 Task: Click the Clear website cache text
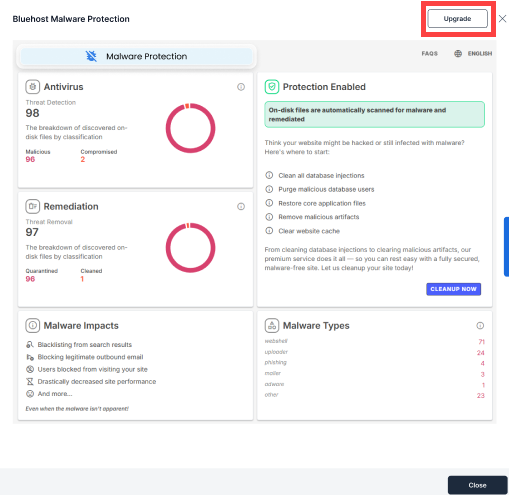tap(309, 231)
